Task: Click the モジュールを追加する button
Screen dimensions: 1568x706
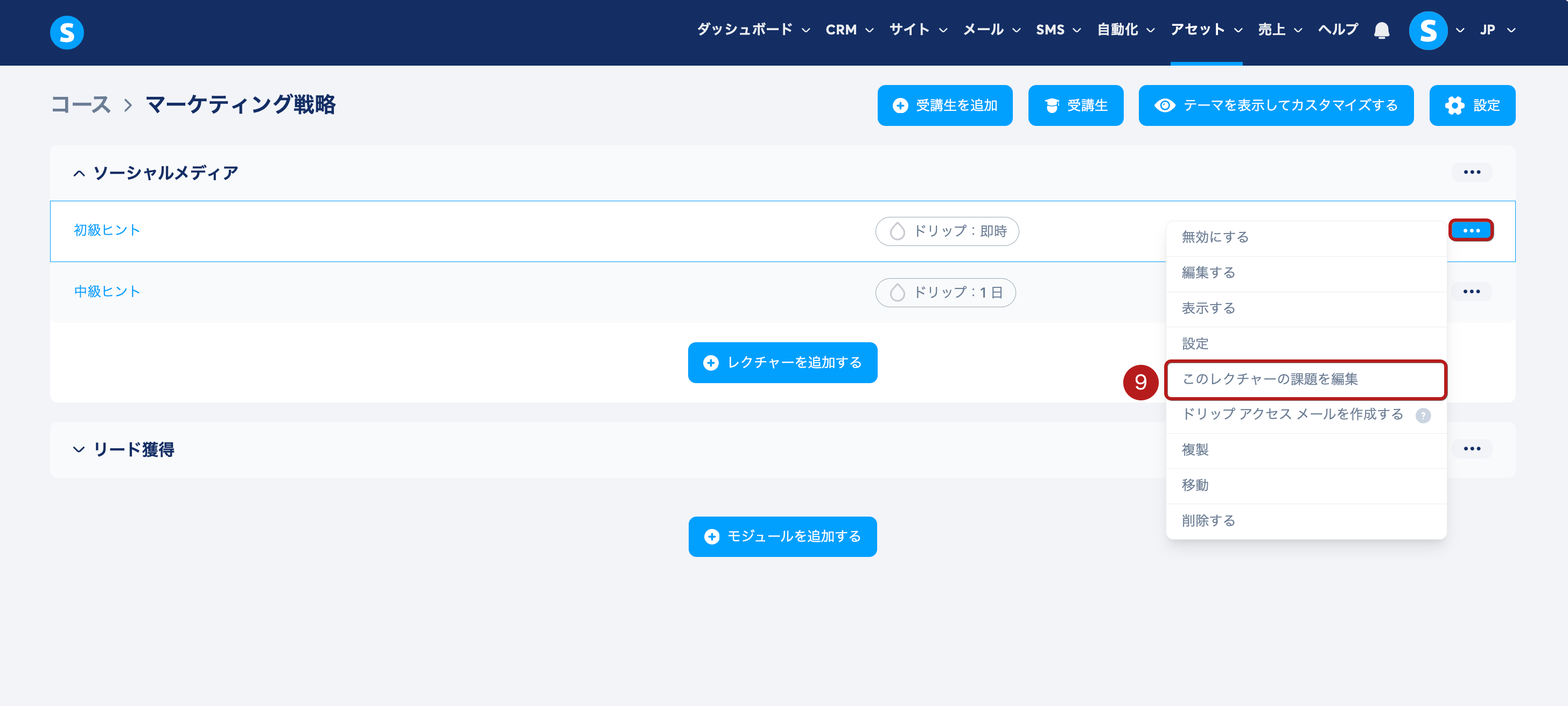Action: (782, 536)
